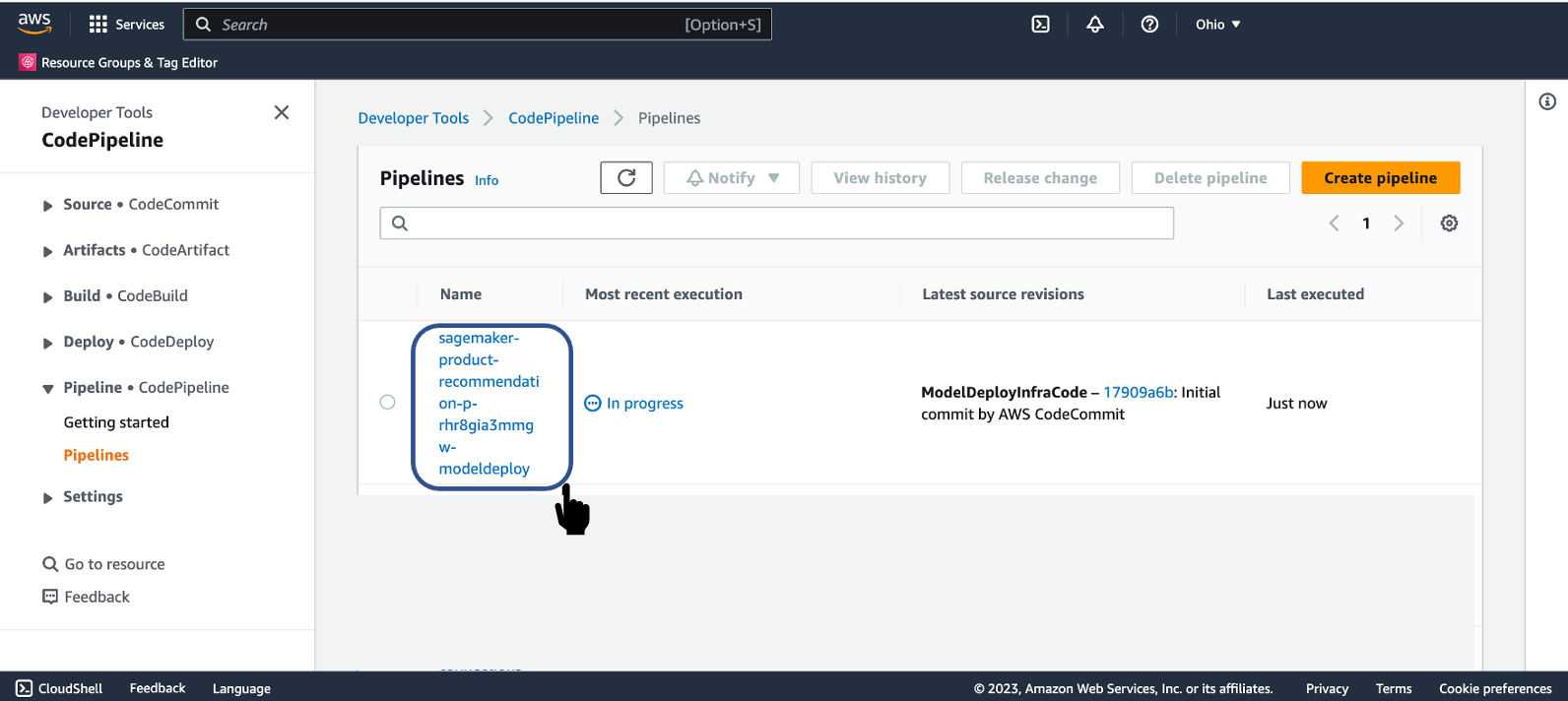This screenshot has height=701, width=1568.
Task: Open Language selector in footer
Action: pyautogui.click(x=241, y=688)
